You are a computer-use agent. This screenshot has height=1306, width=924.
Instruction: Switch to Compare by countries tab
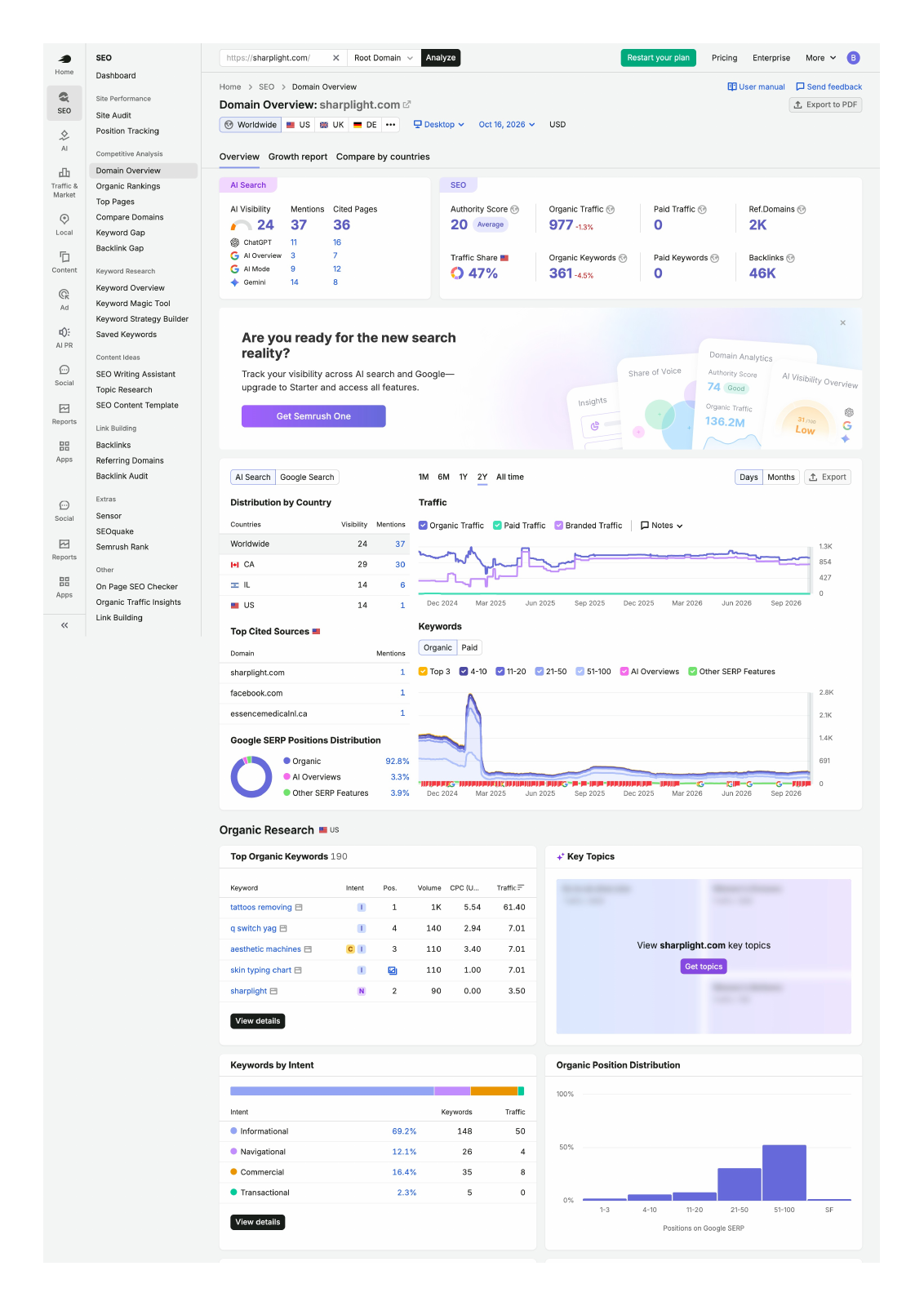[x=383, y=157]
